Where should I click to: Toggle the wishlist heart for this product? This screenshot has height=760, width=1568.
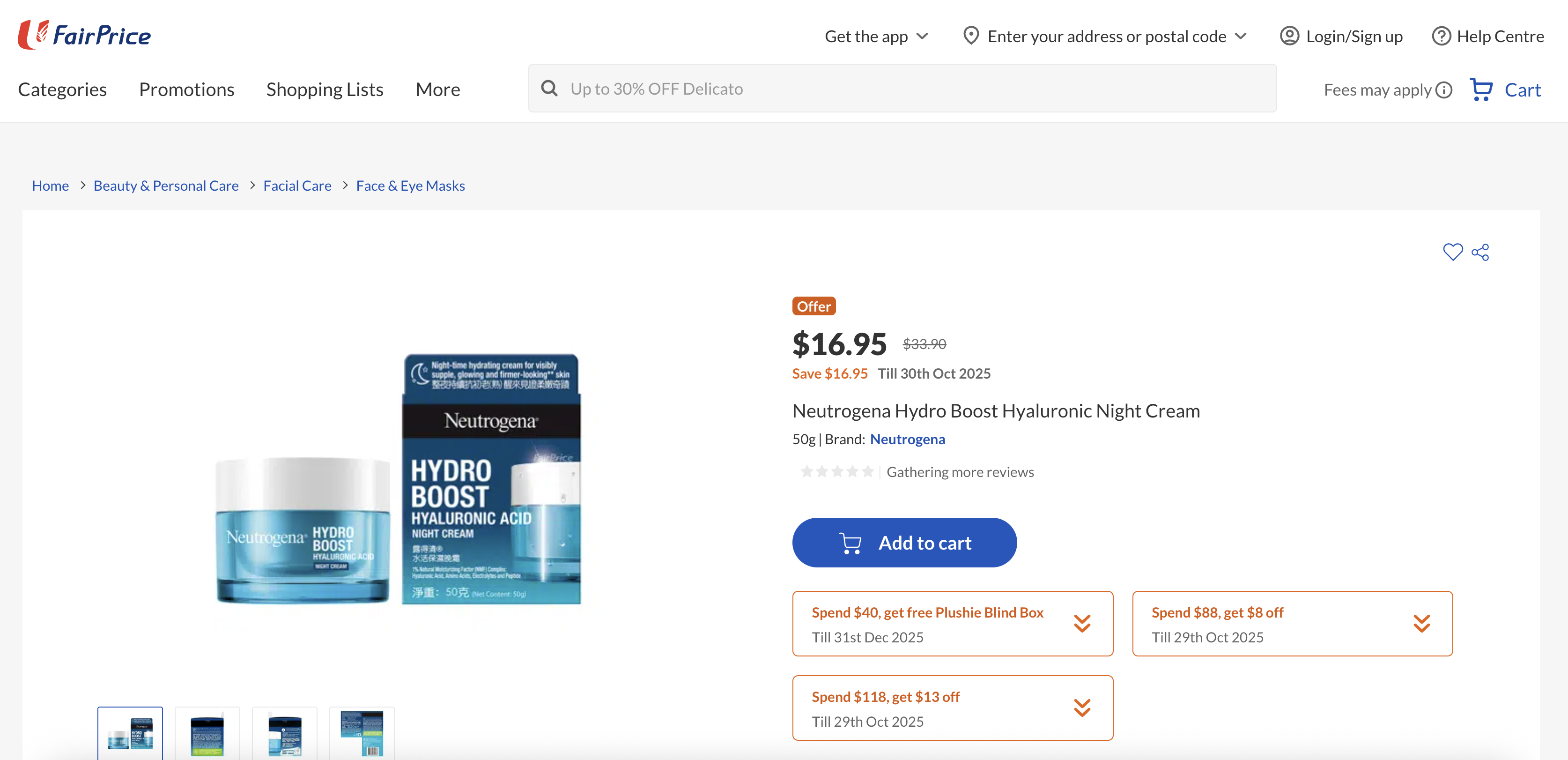point(1453,252)
